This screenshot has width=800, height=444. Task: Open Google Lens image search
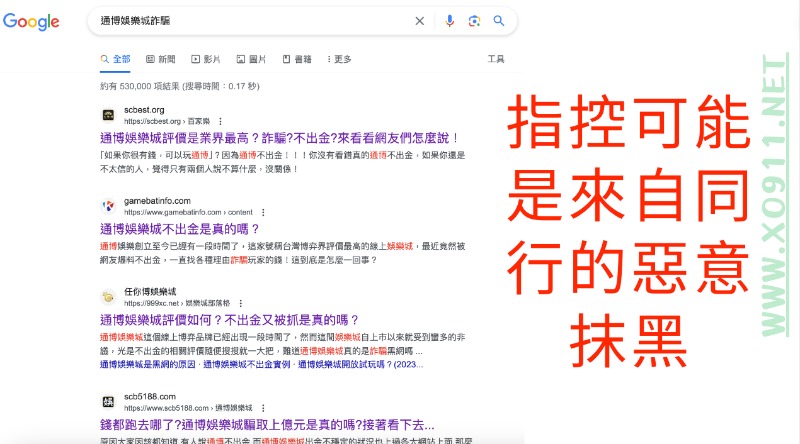click(474, 21)
